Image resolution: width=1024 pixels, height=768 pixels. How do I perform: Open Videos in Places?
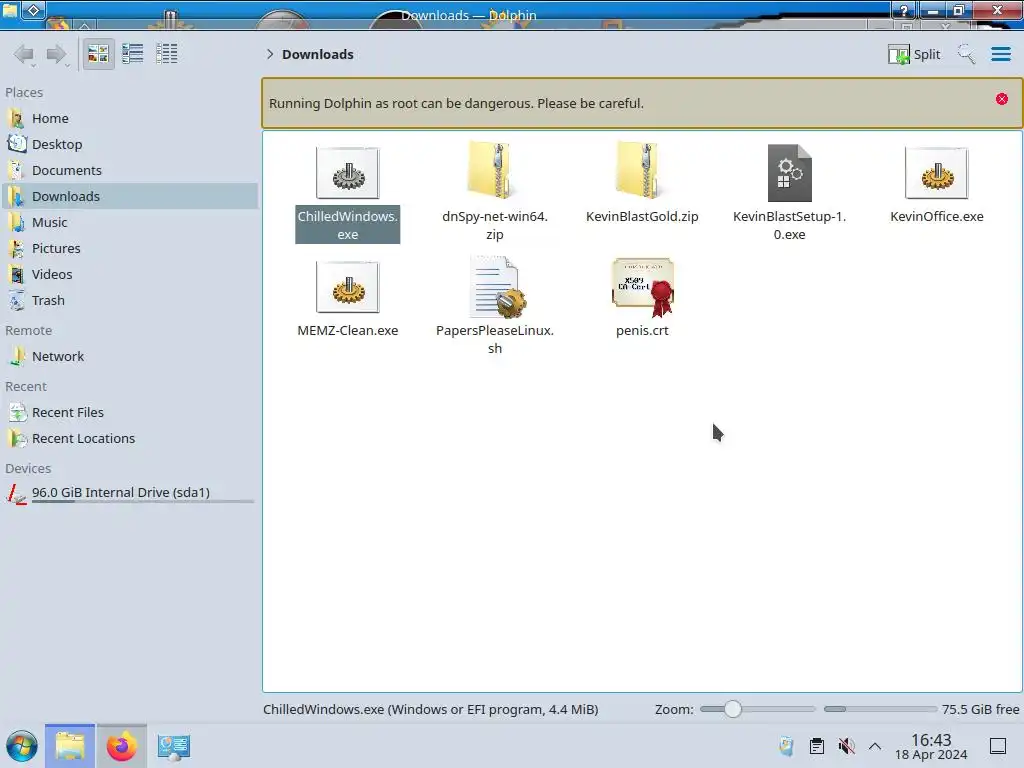130,275
